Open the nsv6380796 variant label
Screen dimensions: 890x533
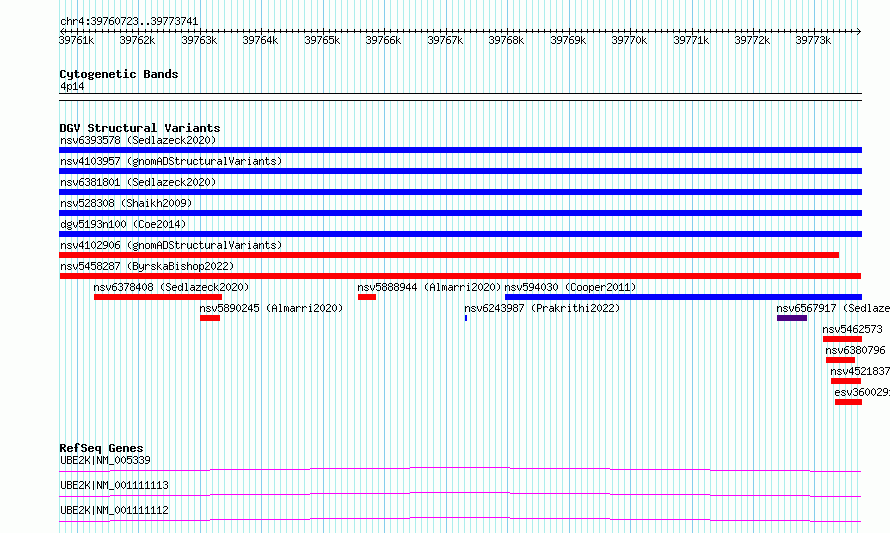pyautogui.click(x=855, y=350)
